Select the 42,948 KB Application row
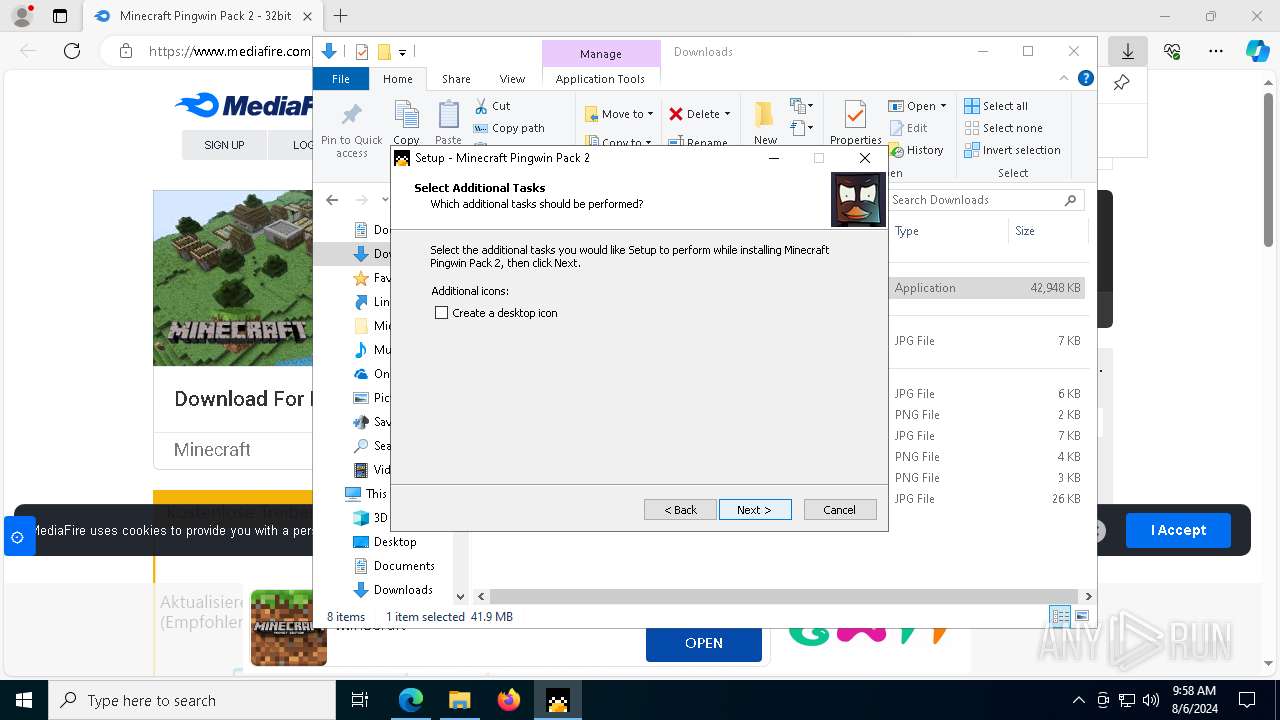This screenshot has width=1280, height=720. pyautogui.click(x=987, y=288)
